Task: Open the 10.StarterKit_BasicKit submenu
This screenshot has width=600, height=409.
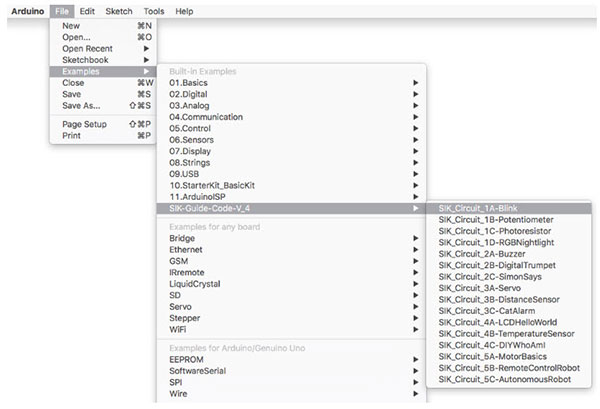Action: point(291,185)
